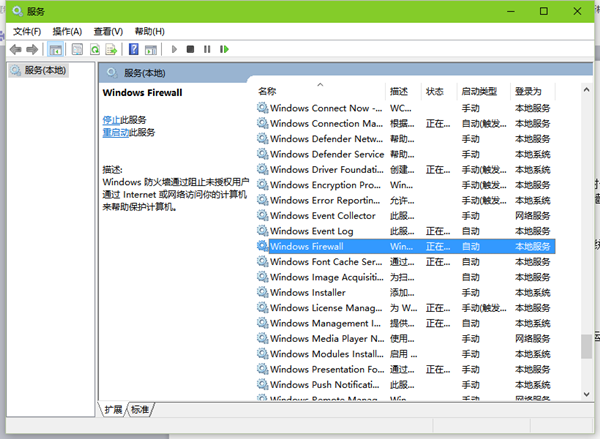Click the Pause Service icon
Image resolution: width=600 pixels, height=439 pixels.
pyautogui.click(x=207, y=49)
